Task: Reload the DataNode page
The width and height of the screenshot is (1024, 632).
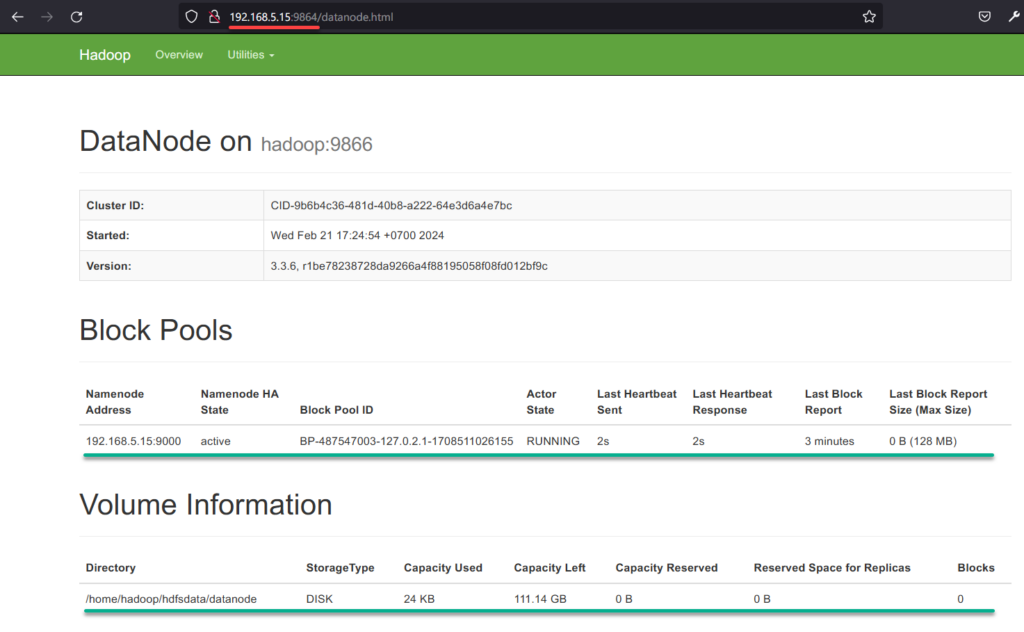Action: pyautogui.click(x=75, y=16)
